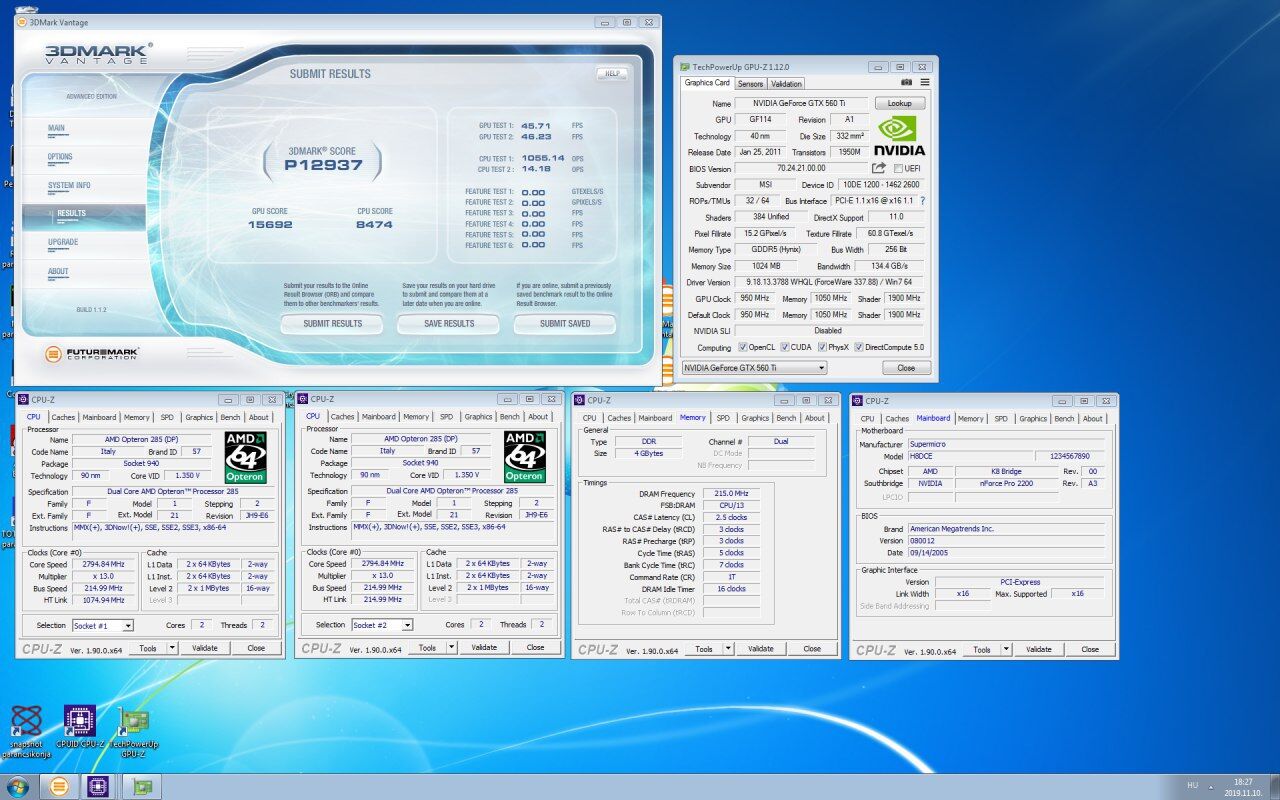This screenshot has width=1280, height=800.
Task: Expand Tools dropdown arrow in Mainboard CPU-Z window
Action: click(x=1007, y=649)
